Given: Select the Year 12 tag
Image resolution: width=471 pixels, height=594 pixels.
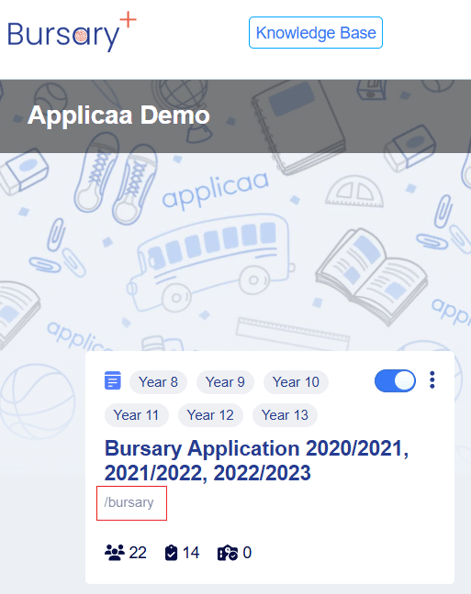Looking at the screenshot, I should coord(210,415).
